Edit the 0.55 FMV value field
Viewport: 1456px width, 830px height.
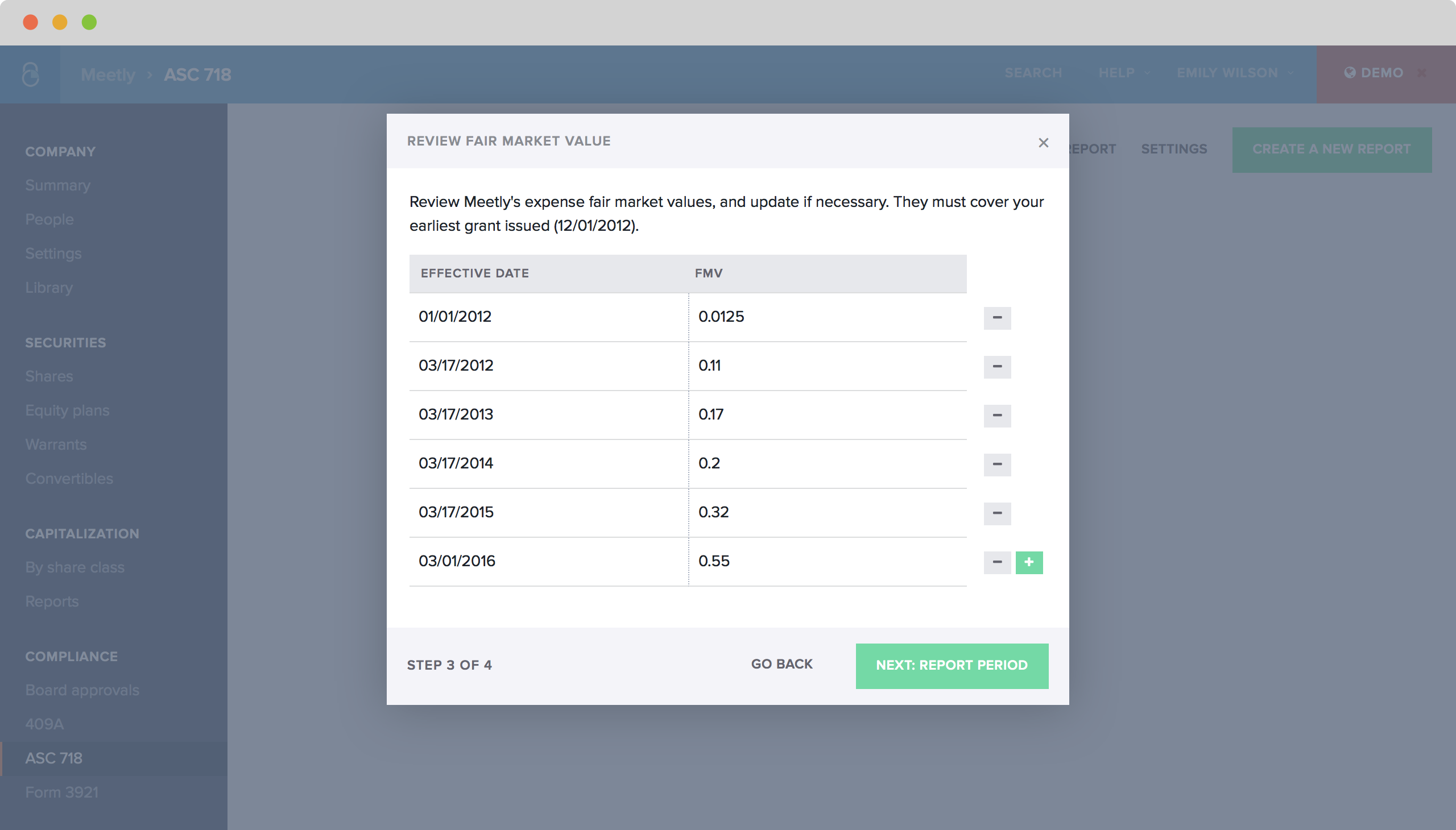(827, 561)
